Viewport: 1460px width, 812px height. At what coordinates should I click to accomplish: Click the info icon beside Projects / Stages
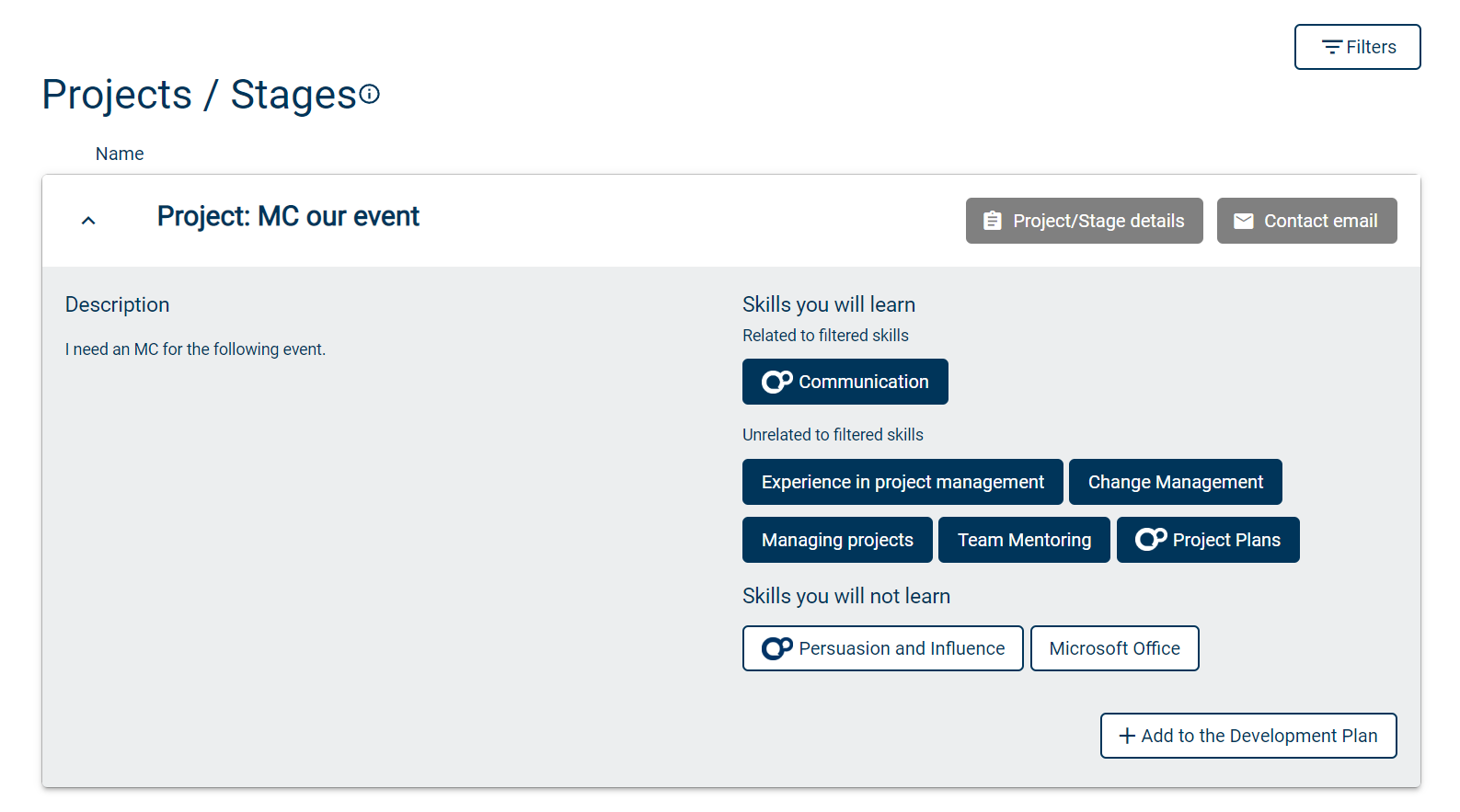[x=370, y=94]
